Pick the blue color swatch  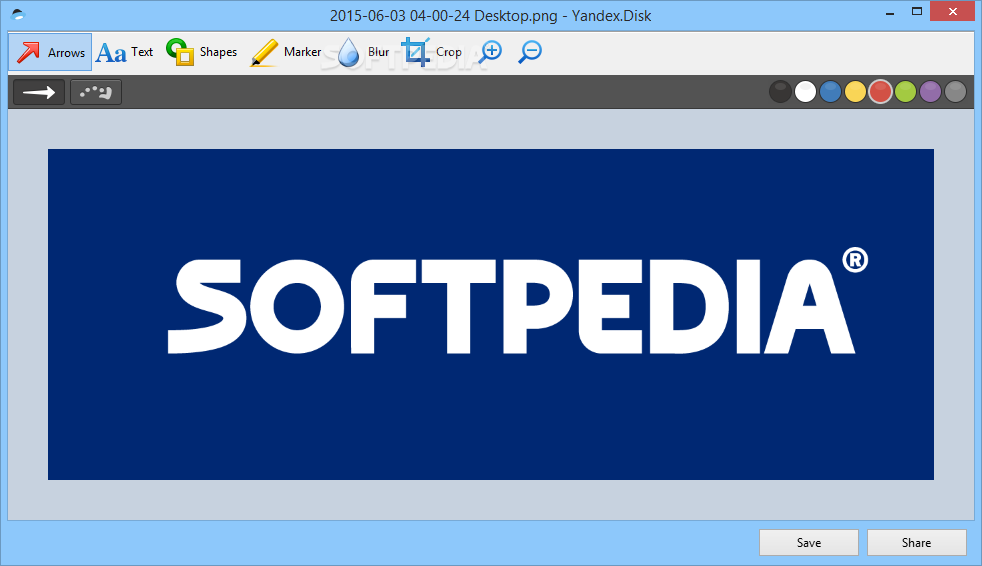830,92
